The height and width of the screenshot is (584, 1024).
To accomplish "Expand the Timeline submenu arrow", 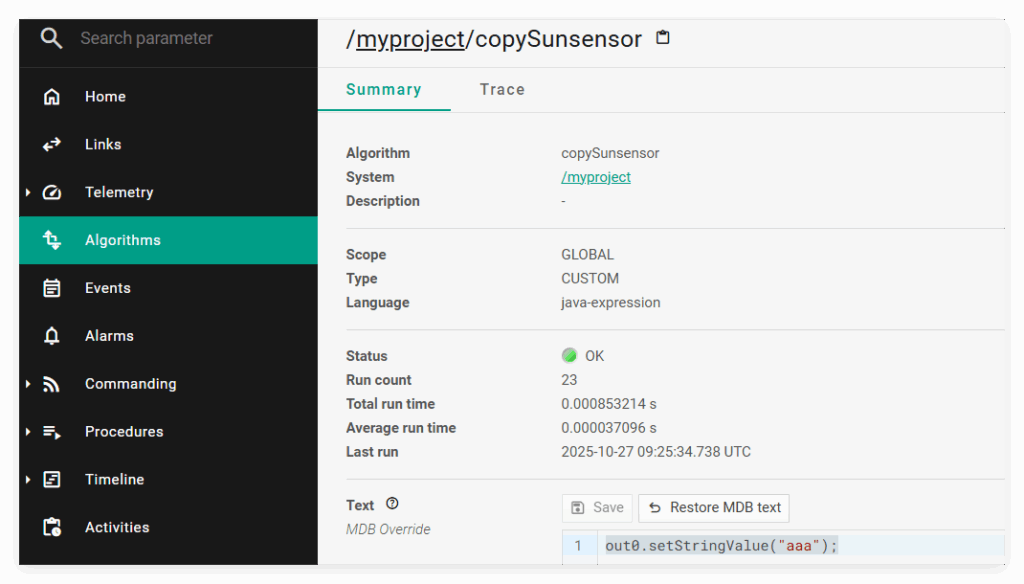I will [28, 480].
